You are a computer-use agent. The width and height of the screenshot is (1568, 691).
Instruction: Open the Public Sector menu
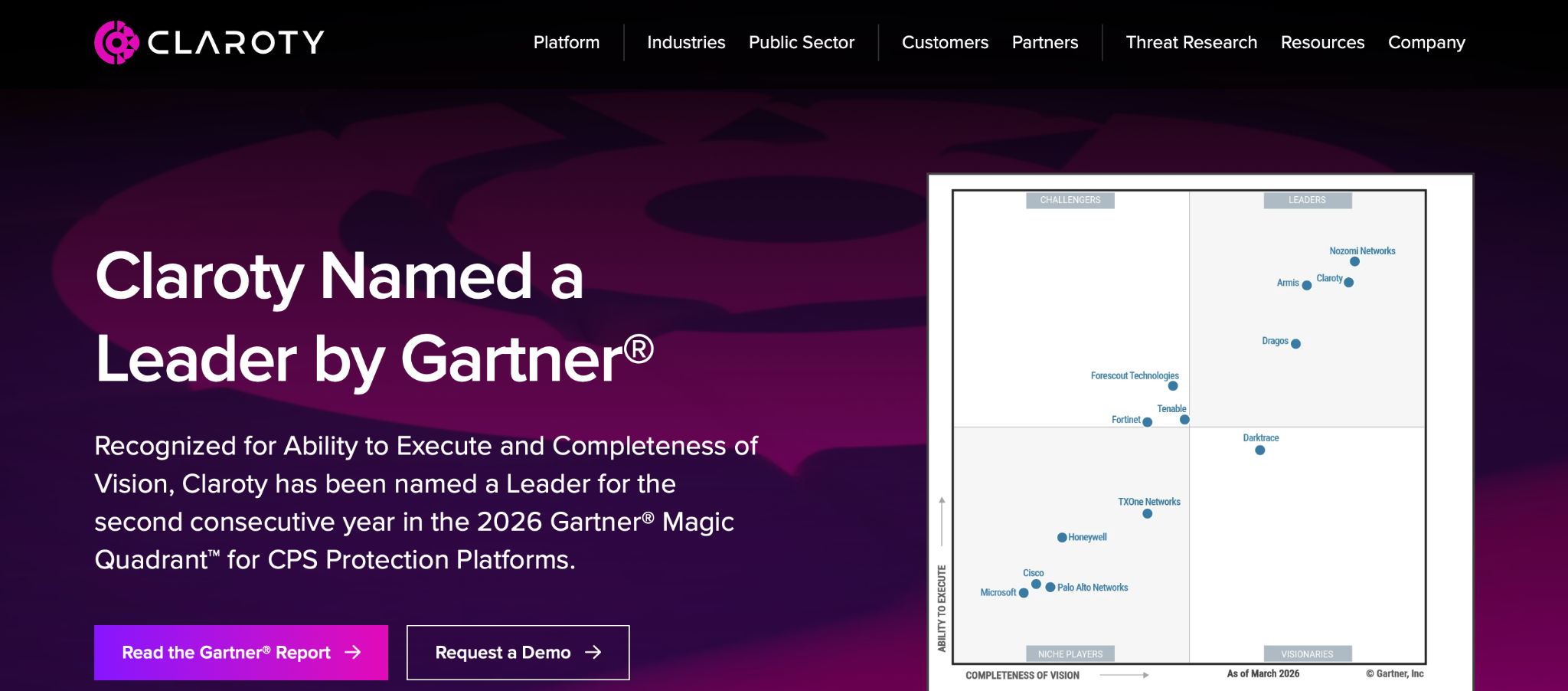tap(802, 42)
